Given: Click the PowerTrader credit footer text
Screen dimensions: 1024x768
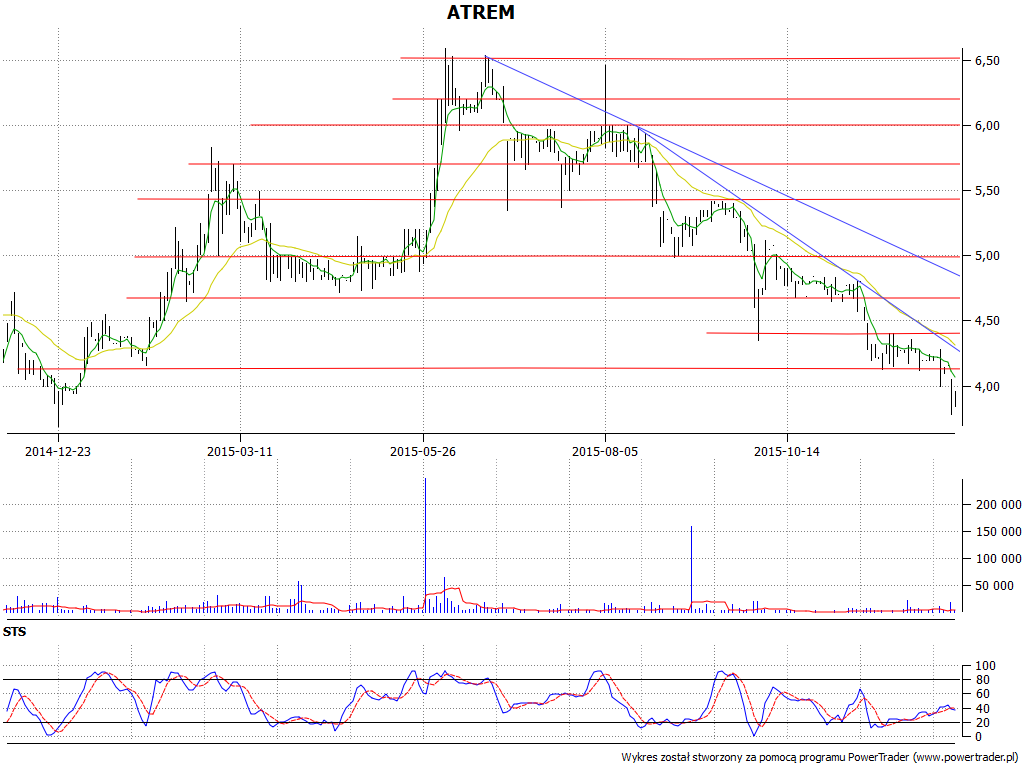Looking at the screenshot, I should [x=820, y=758].
